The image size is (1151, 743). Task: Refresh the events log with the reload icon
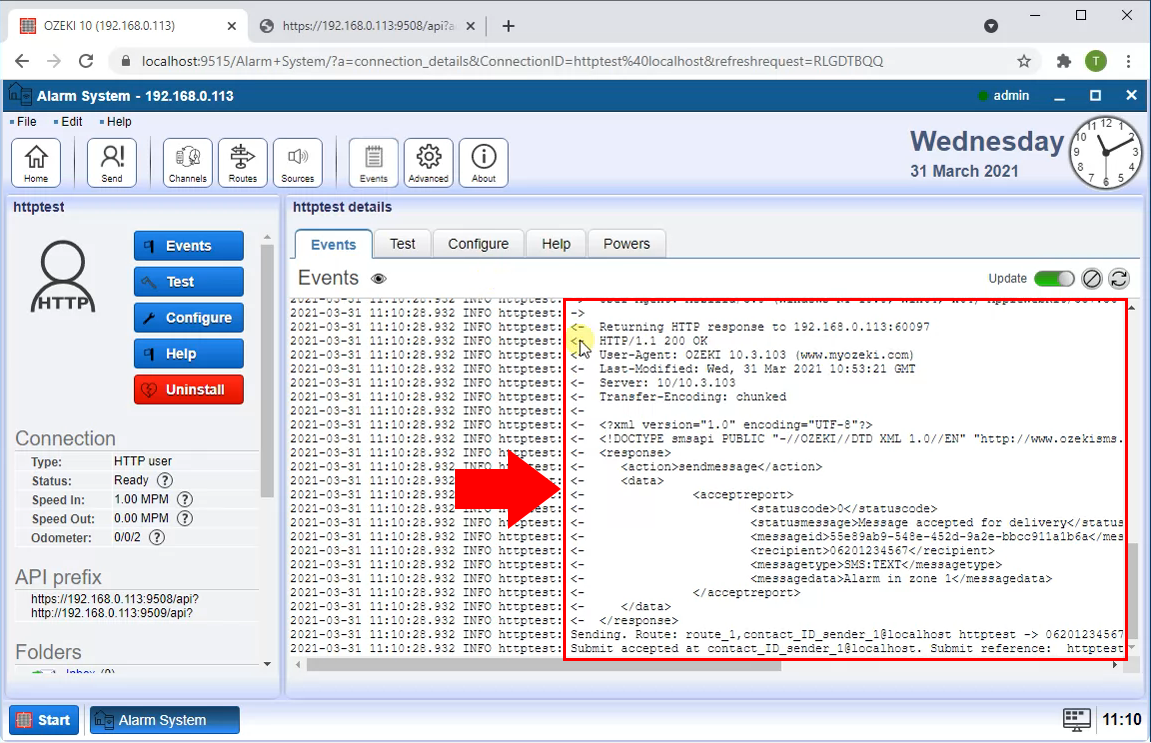coord(1119,279)
